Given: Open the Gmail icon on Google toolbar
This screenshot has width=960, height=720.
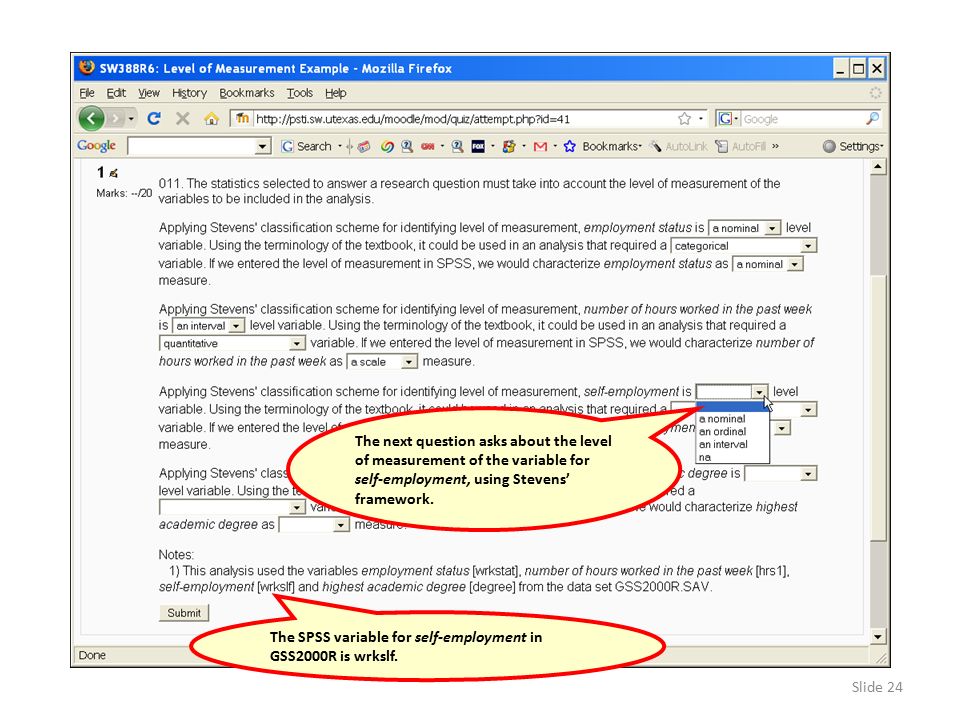Looking at the screenshot, I should pos(540,146).
